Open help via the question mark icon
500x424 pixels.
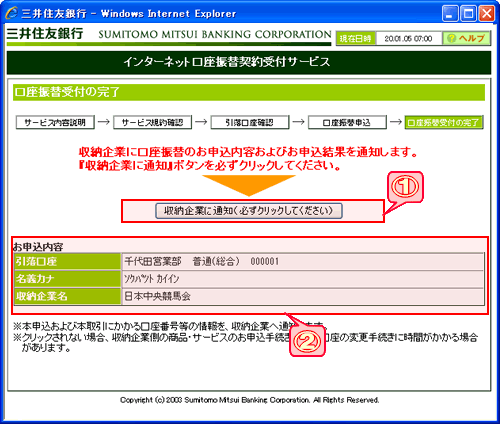tap(451, 38)
